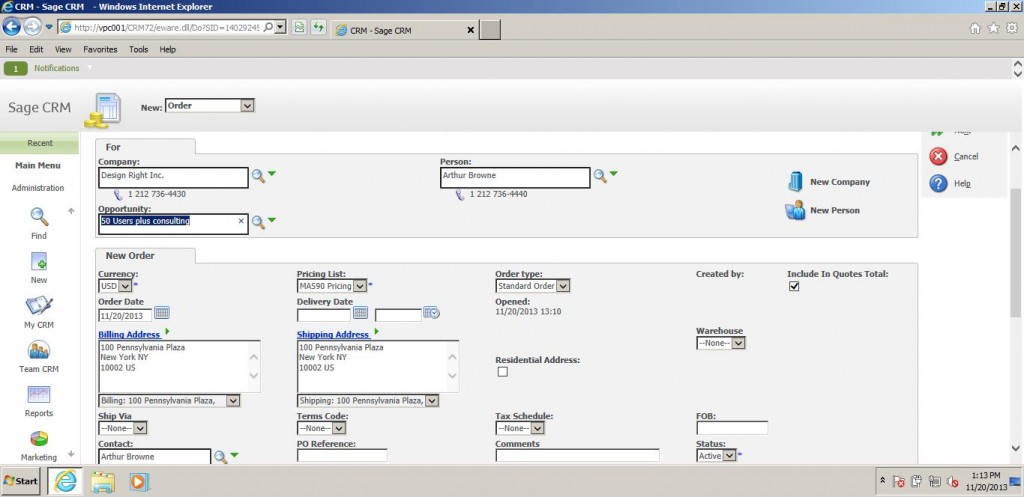Click Contact search magnifier icon
The height and width of the screenshot is (497, 1024).
221,457
